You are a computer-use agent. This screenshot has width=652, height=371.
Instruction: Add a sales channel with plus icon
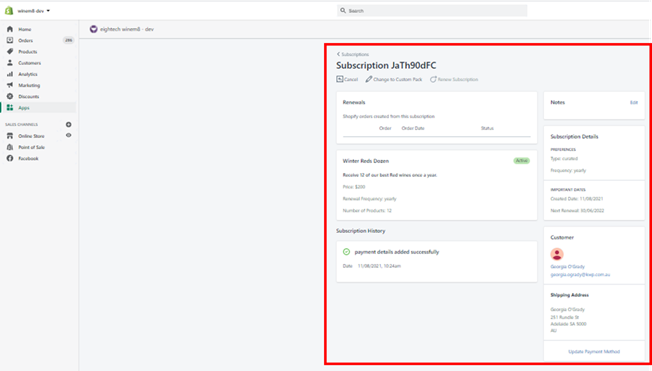pyautogui.click(x=69, y=124)
